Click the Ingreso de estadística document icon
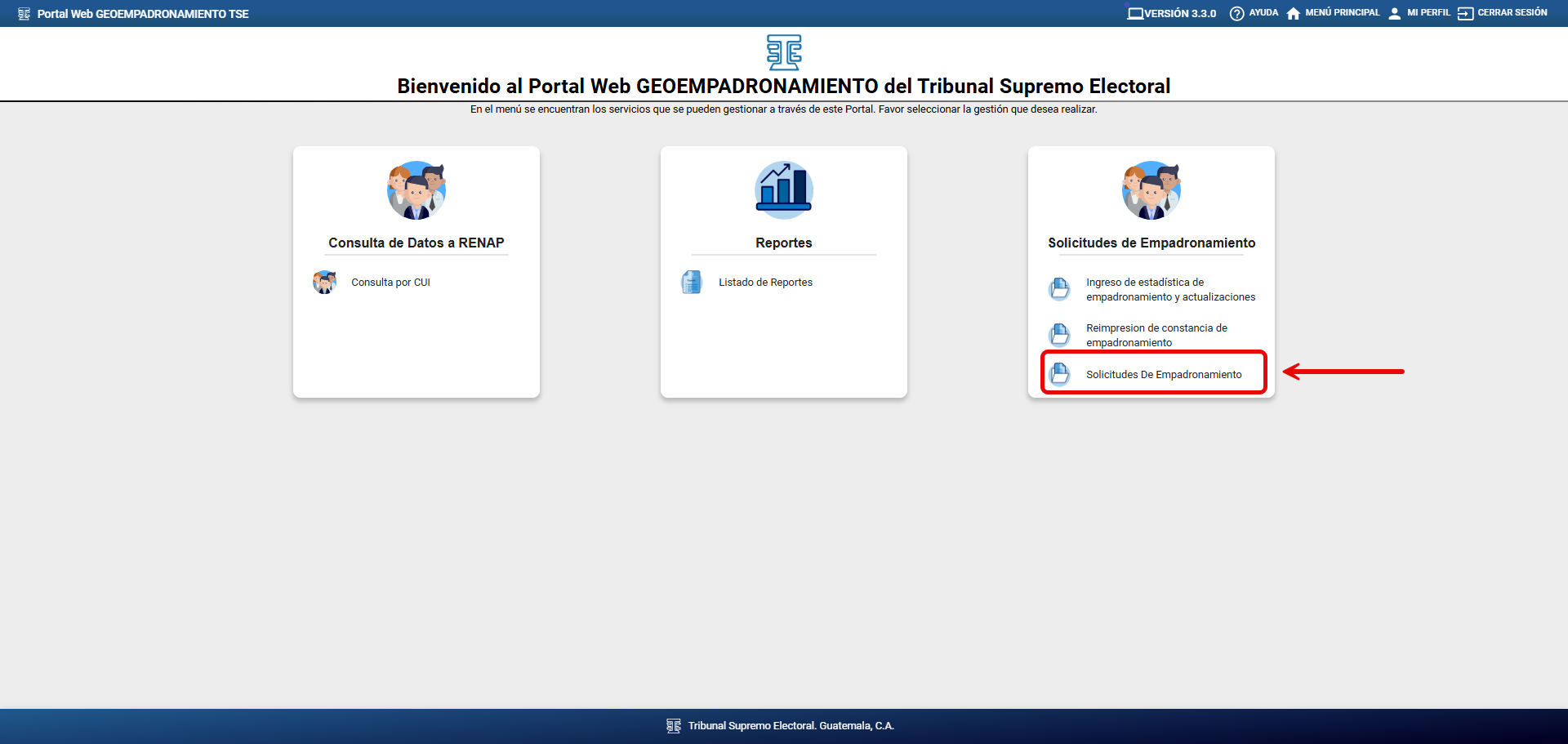Screen dimensions: 1568x744 tap(1059, 289)
